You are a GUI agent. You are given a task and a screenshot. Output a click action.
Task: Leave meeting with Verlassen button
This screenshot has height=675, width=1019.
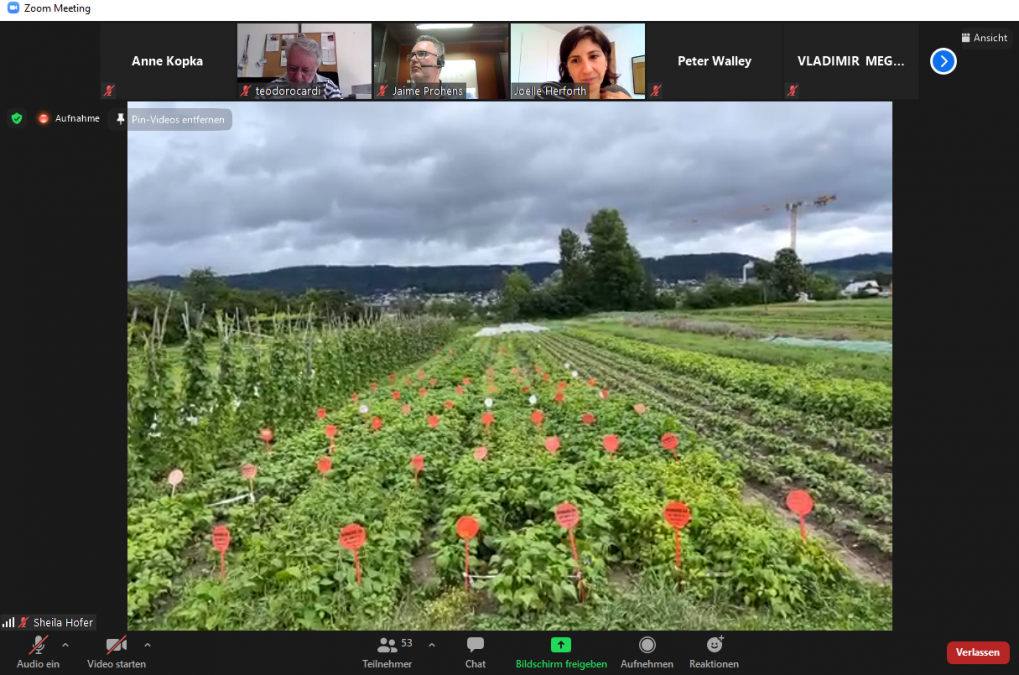977,652
